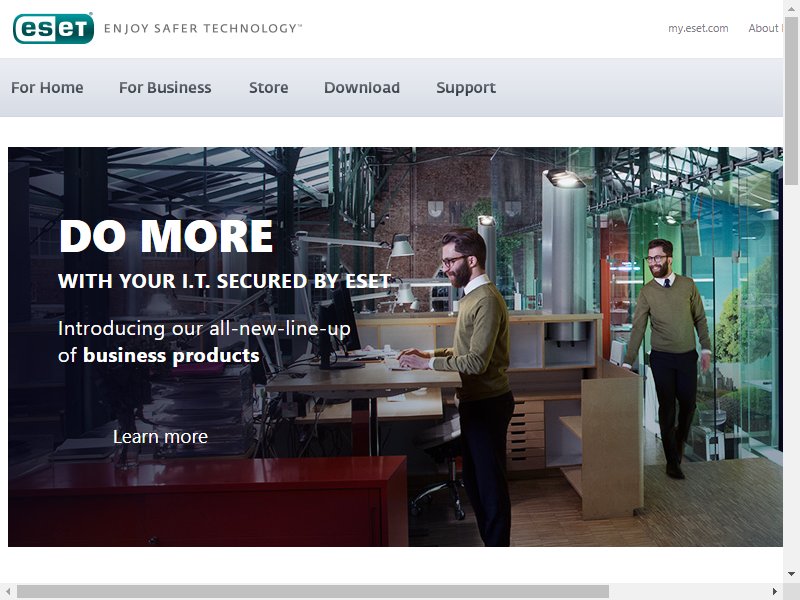Click the vertical scrollbar down arrow

[792, 573]
